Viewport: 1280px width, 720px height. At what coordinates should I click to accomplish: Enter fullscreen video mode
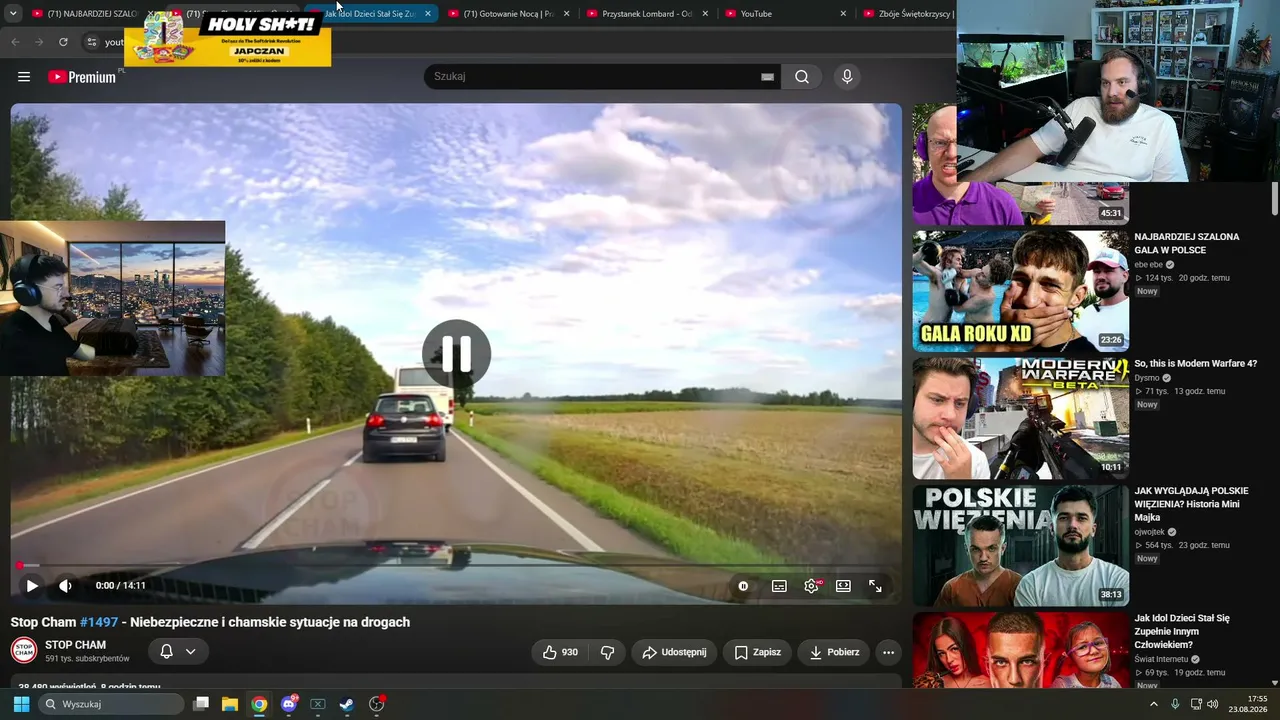tap(875, 586)
